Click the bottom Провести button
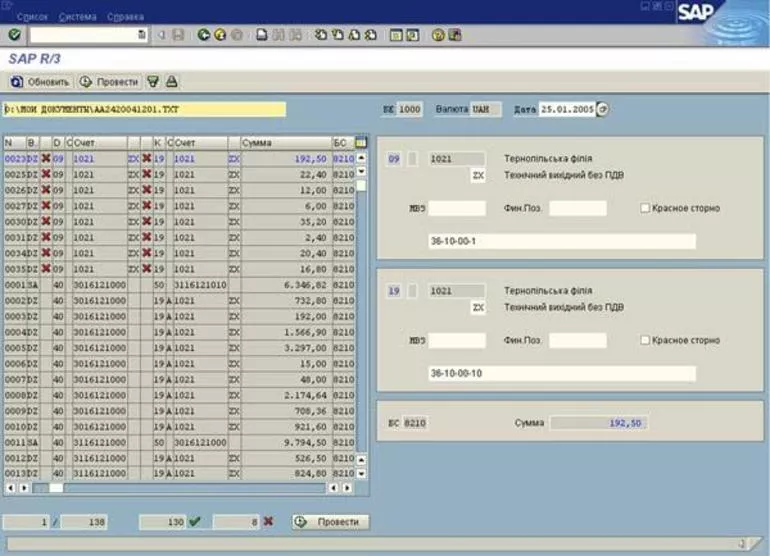Viewport: 770px width, 556px height. [x=330, y=522]
